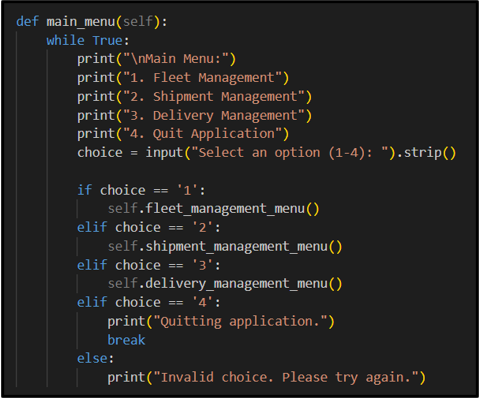Click the .strip() method call

tap(429, 153)
